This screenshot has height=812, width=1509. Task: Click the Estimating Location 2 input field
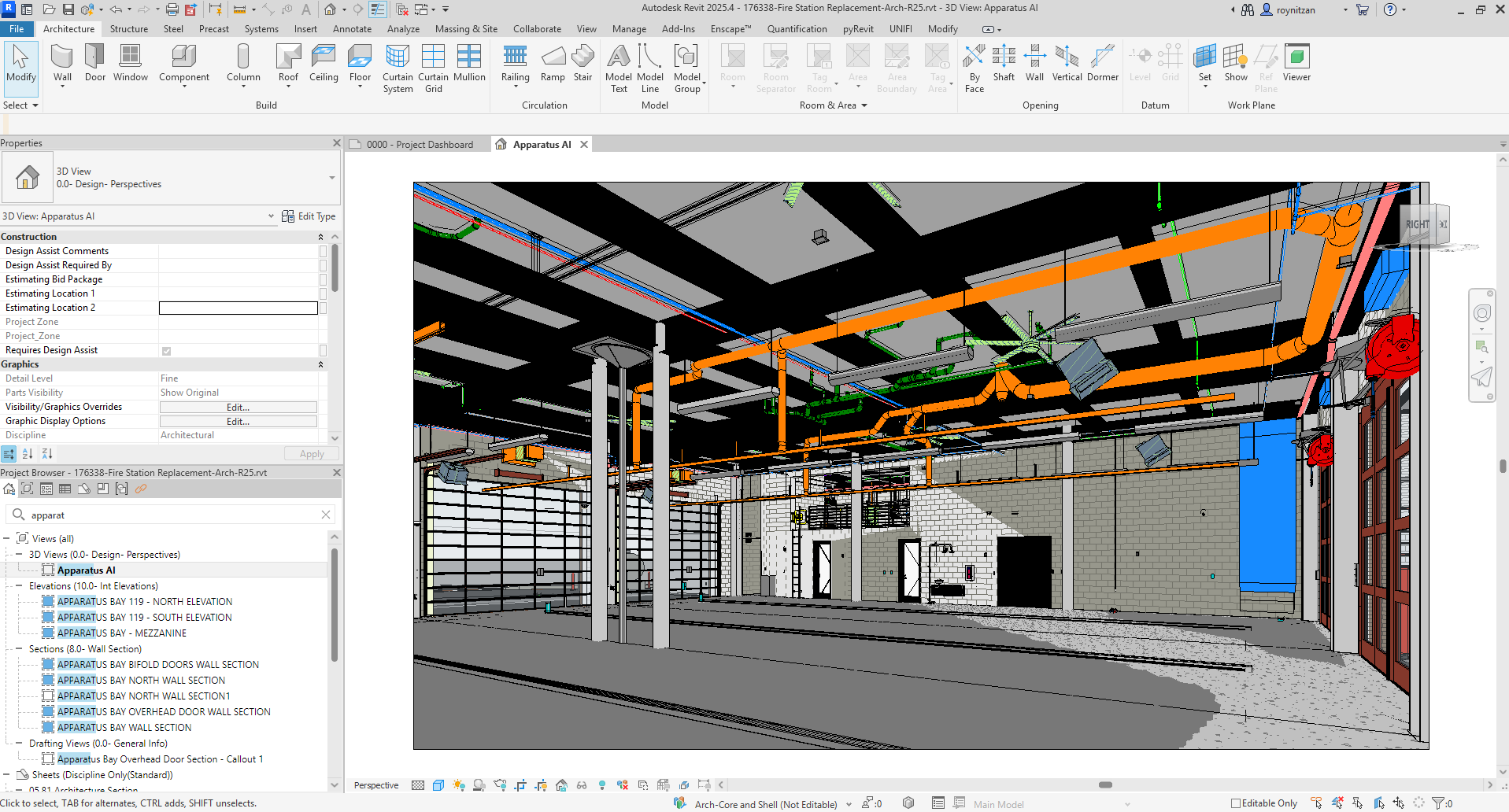tap(239, 308)
